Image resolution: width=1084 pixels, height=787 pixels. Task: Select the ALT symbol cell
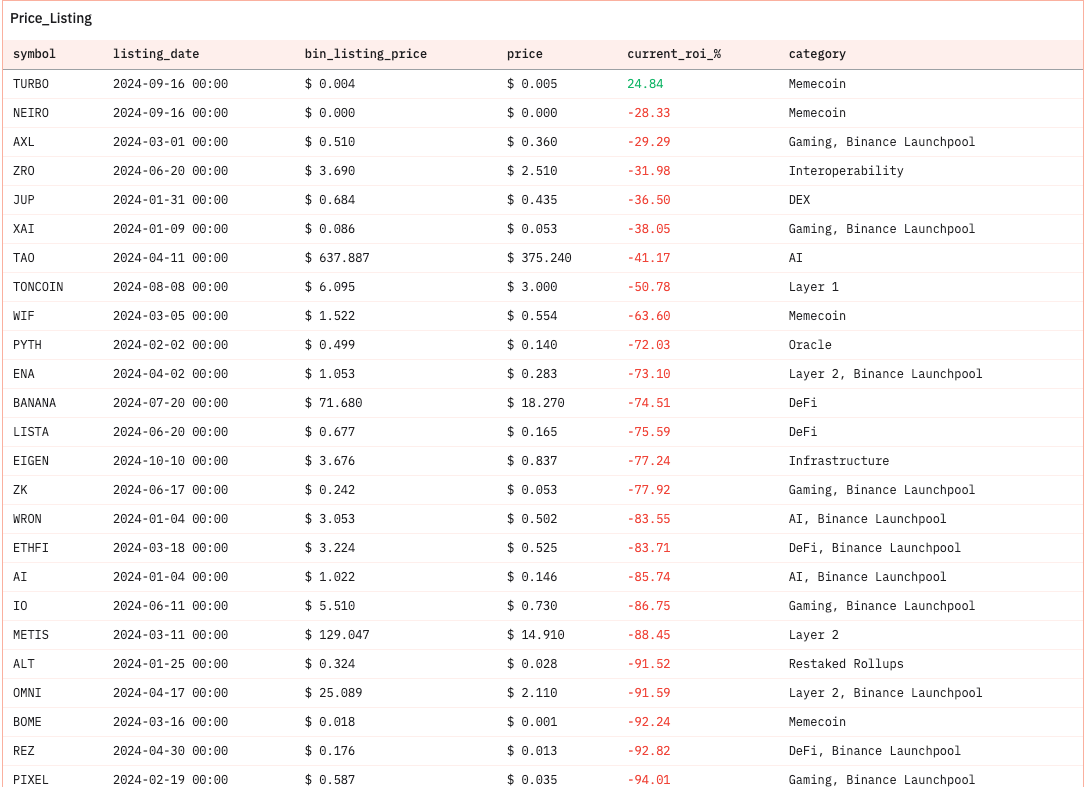[x=24, y=665]
